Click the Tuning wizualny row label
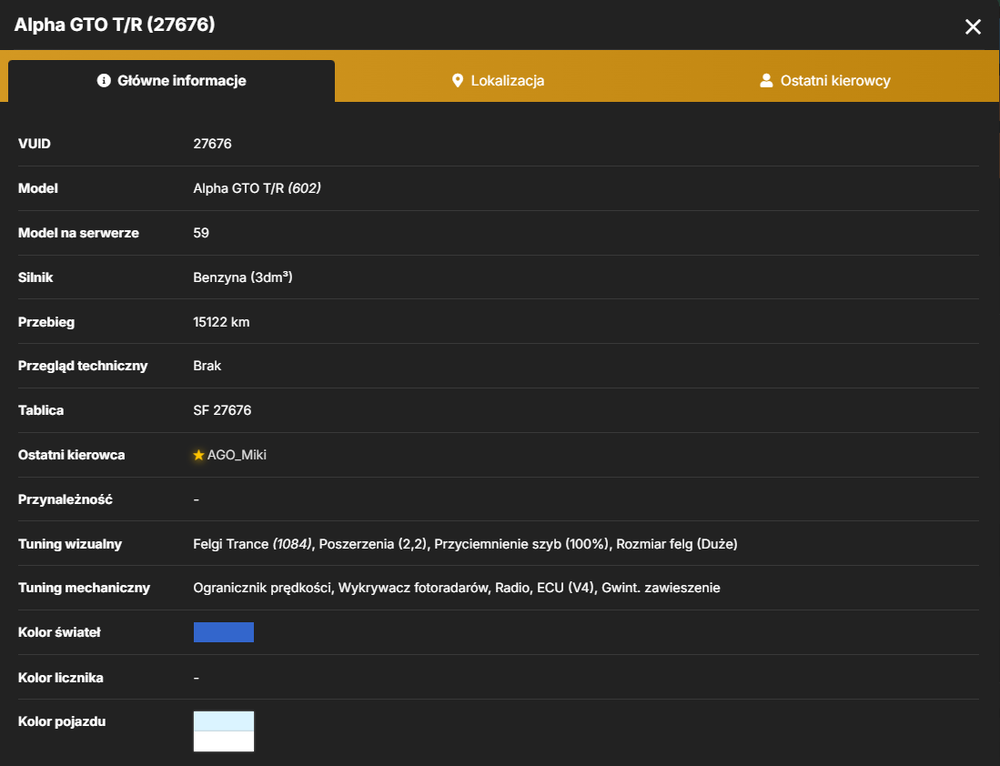Viewport: 1000px width, 766px height. click(70, 544)
